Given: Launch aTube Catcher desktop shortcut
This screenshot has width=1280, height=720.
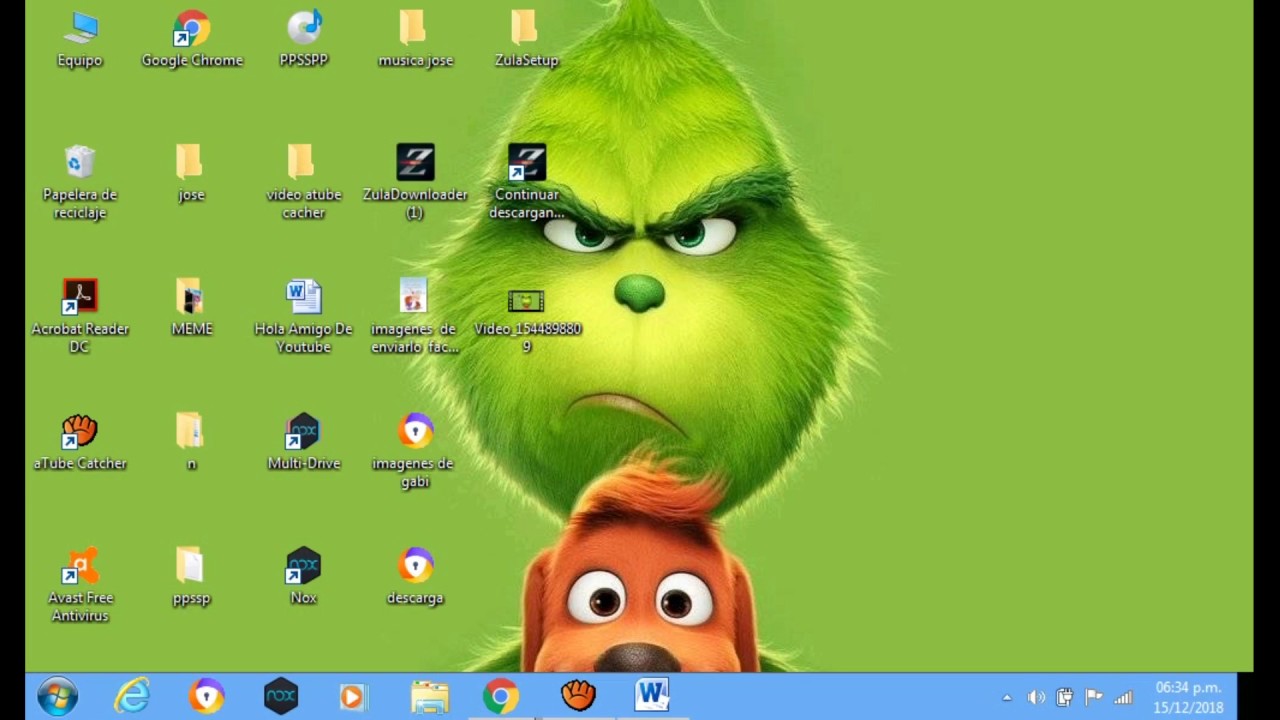Looking at the screenshot, I should [80, 442].
